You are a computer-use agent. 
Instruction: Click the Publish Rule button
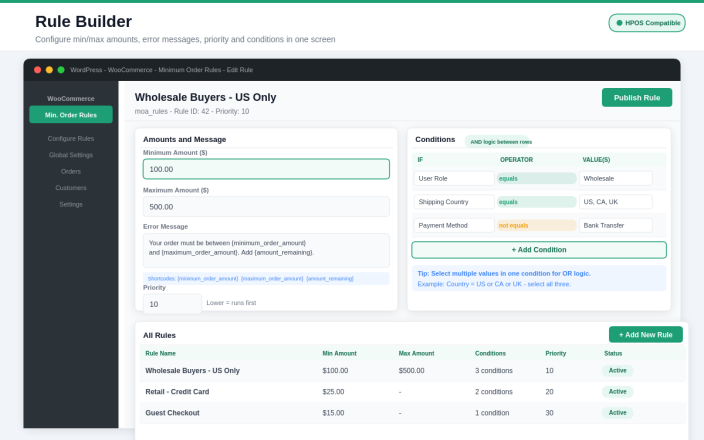[637, 97]
